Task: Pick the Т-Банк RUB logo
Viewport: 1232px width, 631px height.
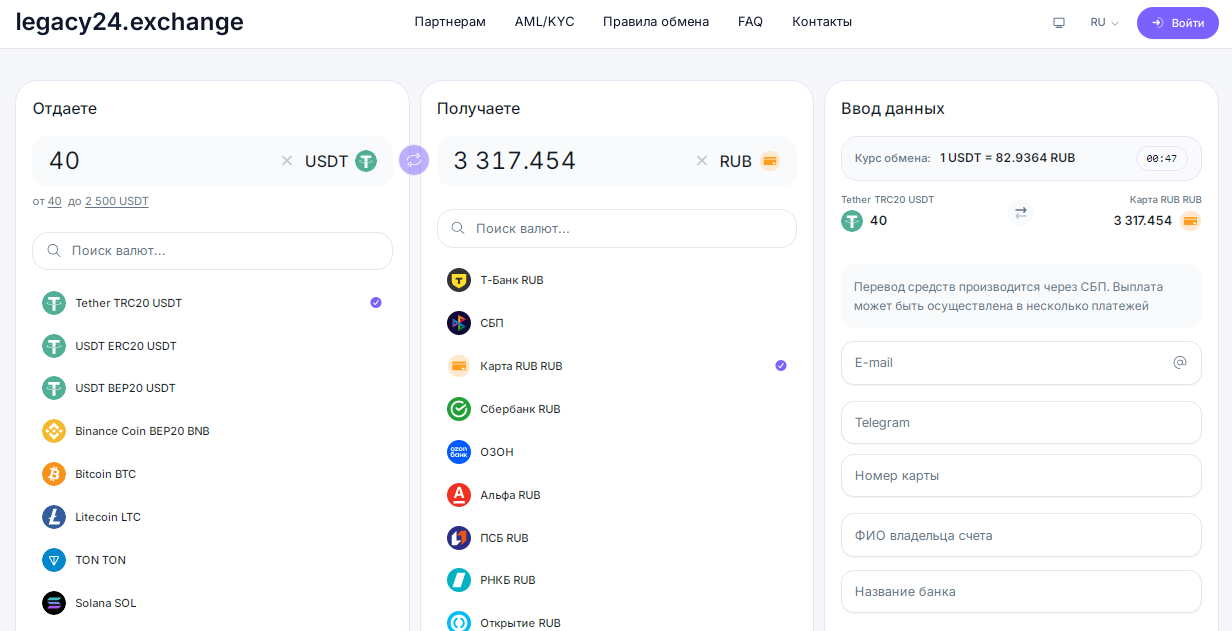Action: pyautogui.click(x=459, y=280)
